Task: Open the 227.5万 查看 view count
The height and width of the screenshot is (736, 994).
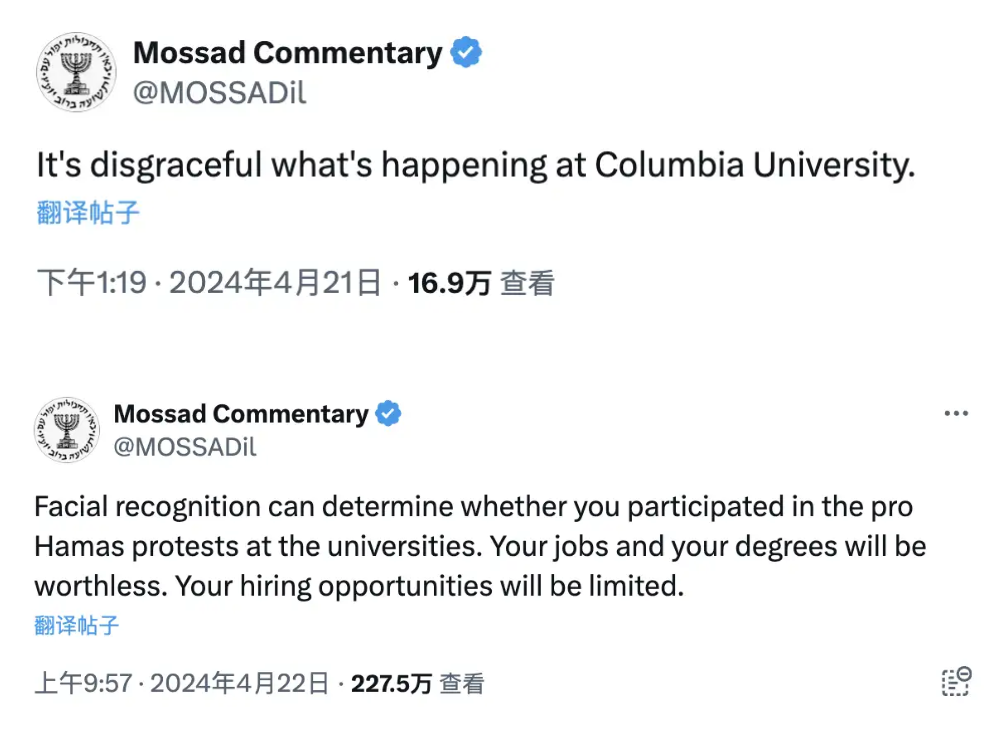Action: click(x=418, y=684)
